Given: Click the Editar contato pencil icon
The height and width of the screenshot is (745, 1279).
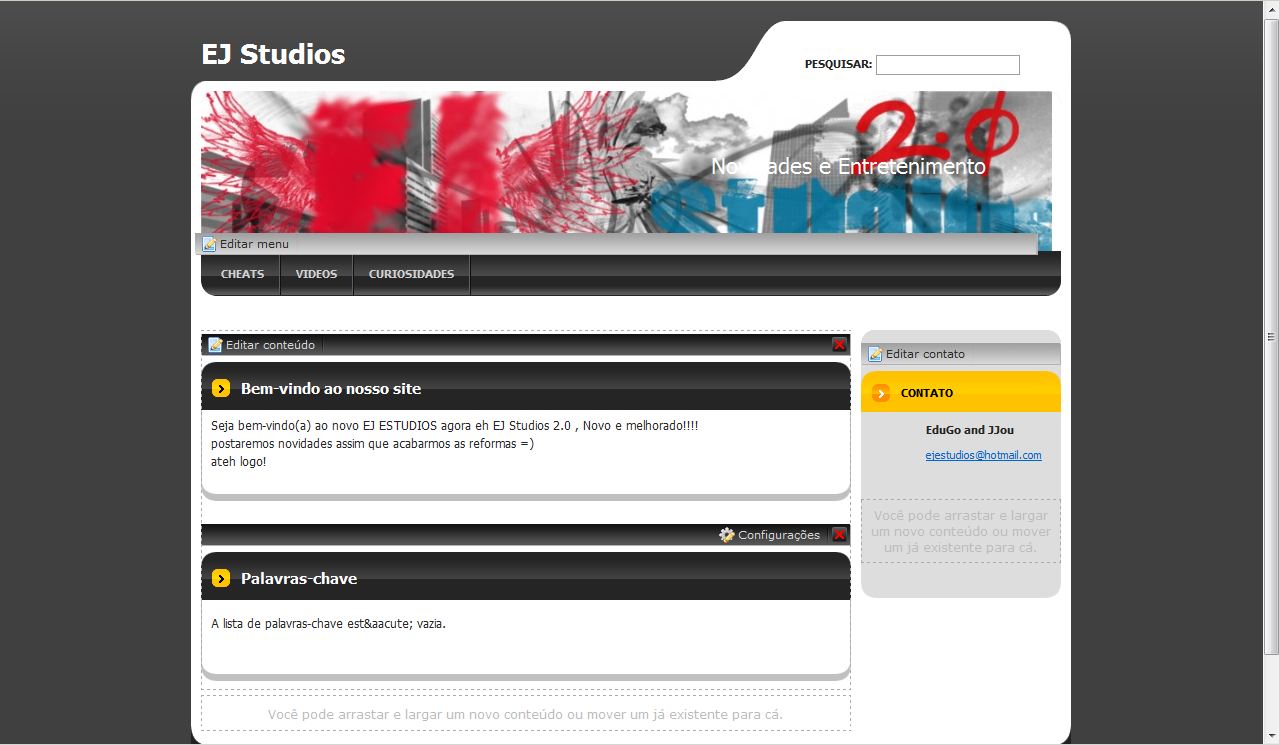Looking at the screenshot, I should tap(875, 354).
